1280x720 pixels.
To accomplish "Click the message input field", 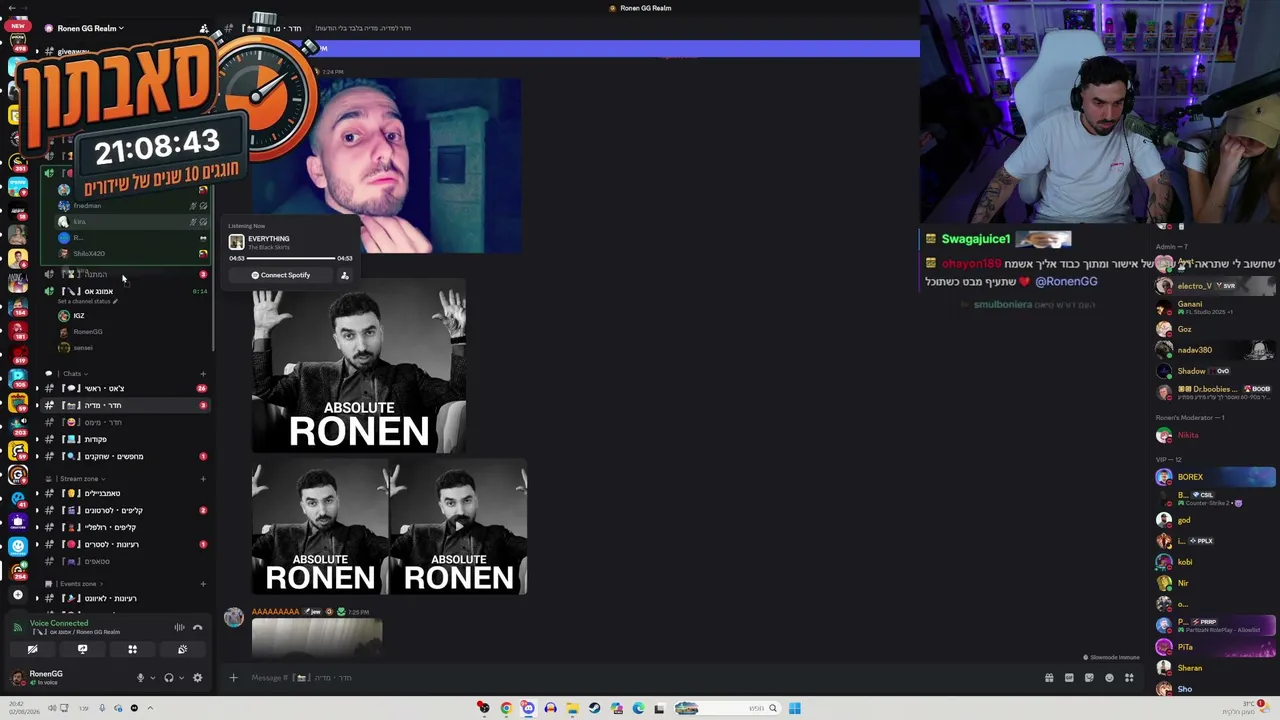I will pos(640,678).
